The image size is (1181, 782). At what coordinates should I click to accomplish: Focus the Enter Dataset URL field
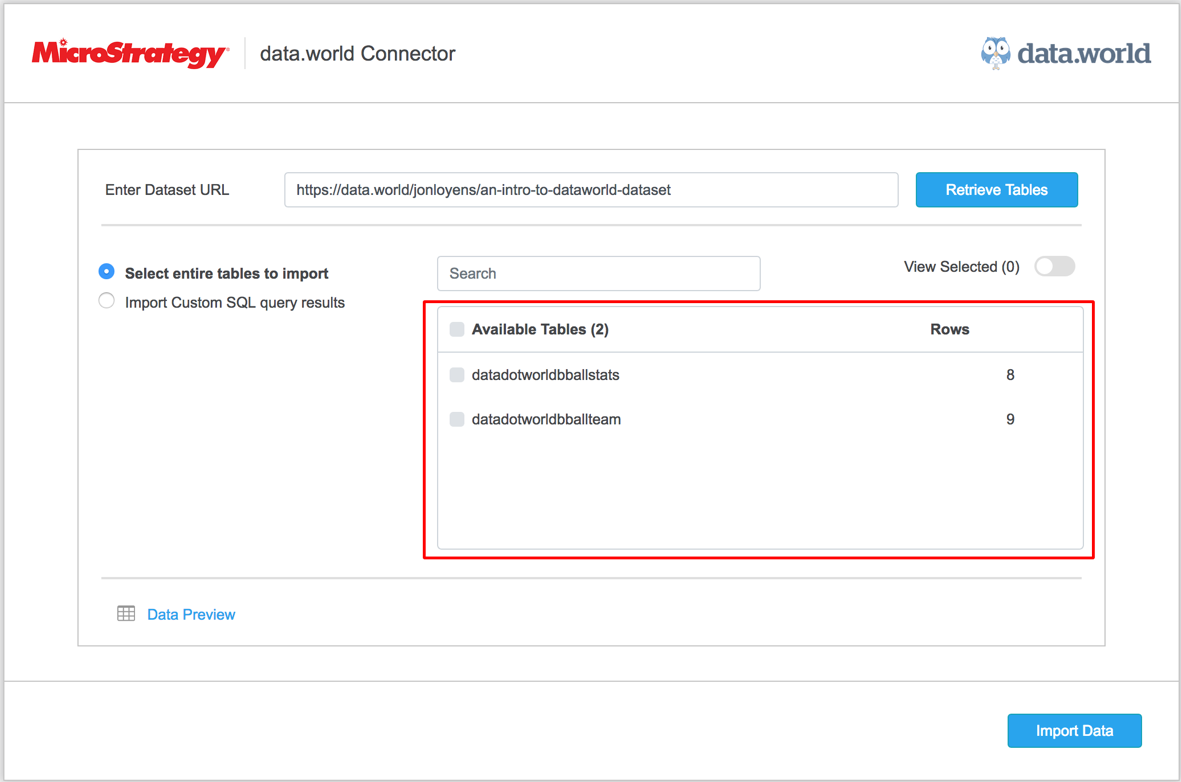(x=590, y=190)
